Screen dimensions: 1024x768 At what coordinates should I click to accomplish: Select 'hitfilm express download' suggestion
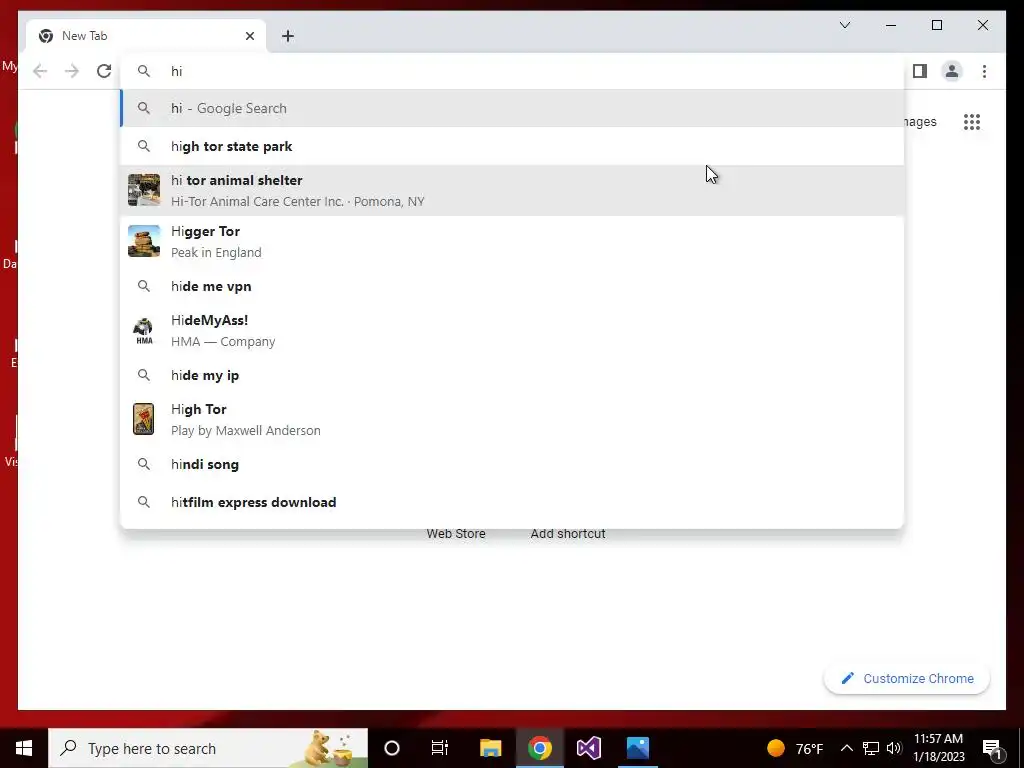tap(513, 502)
